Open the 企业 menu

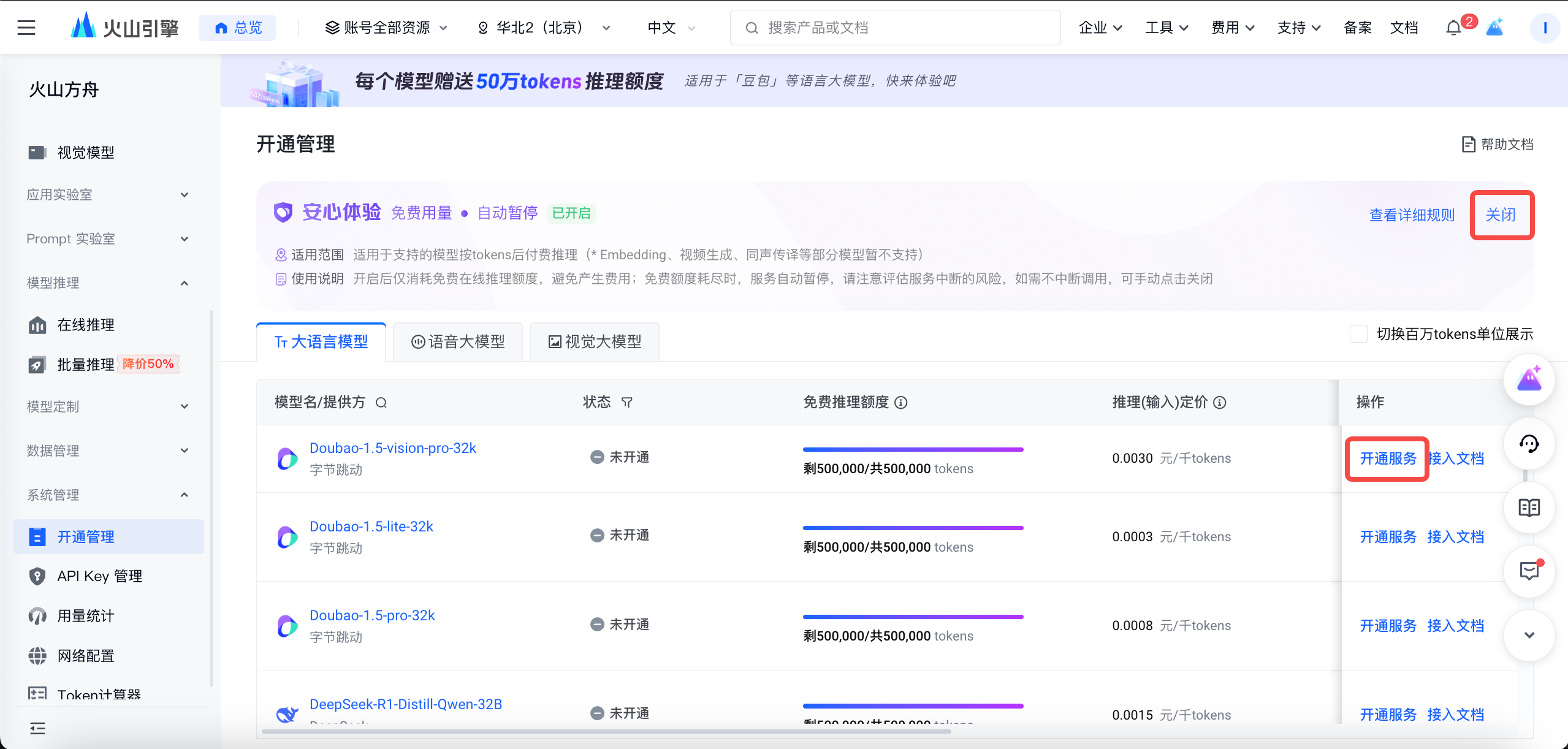click(x=1100, y=28)
